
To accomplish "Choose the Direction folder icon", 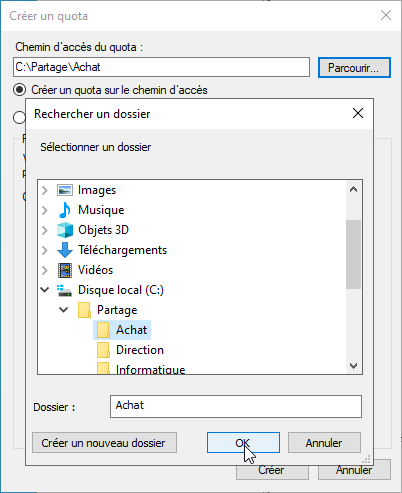I will point(103,350).
